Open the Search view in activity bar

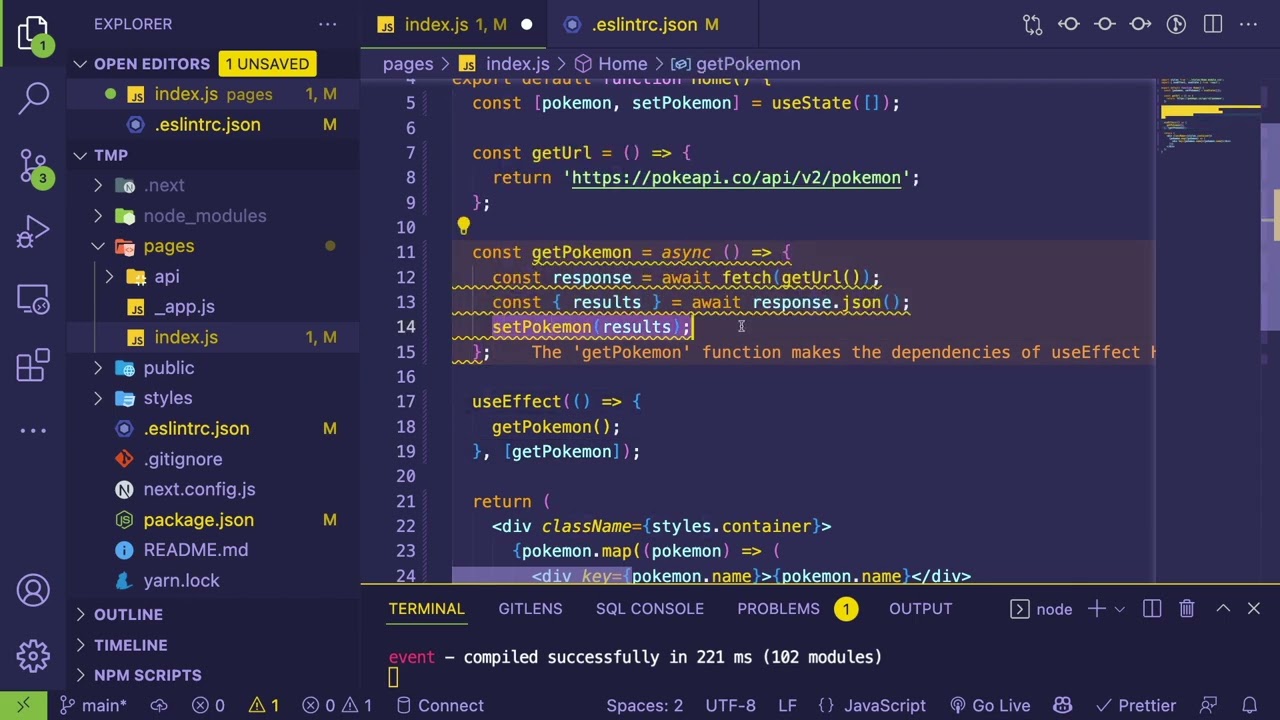click(x=33, y=97)
